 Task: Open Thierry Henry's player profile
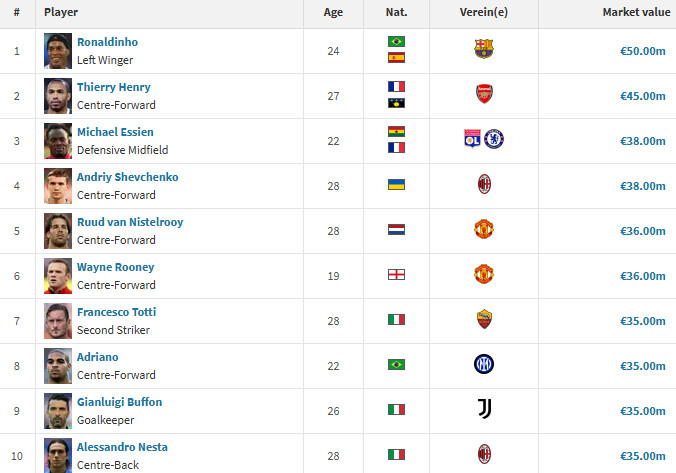114,87
